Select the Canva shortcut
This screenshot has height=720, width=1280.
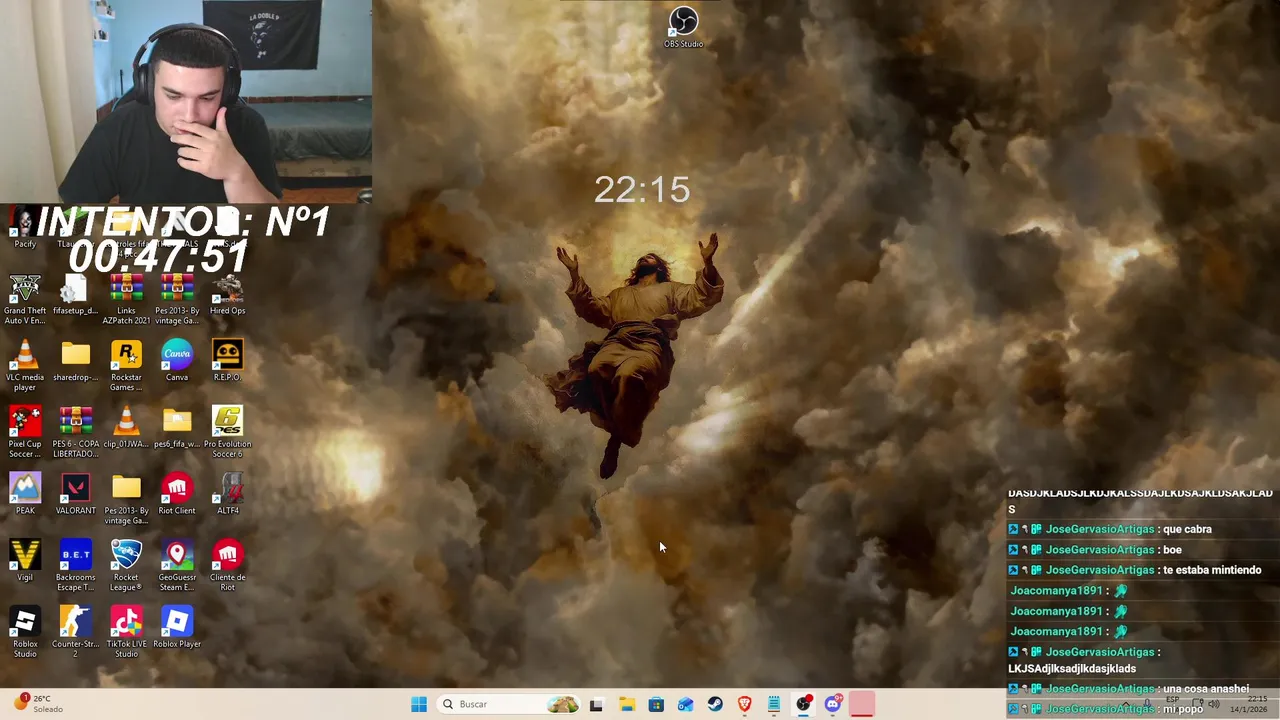tap(177, 362)
